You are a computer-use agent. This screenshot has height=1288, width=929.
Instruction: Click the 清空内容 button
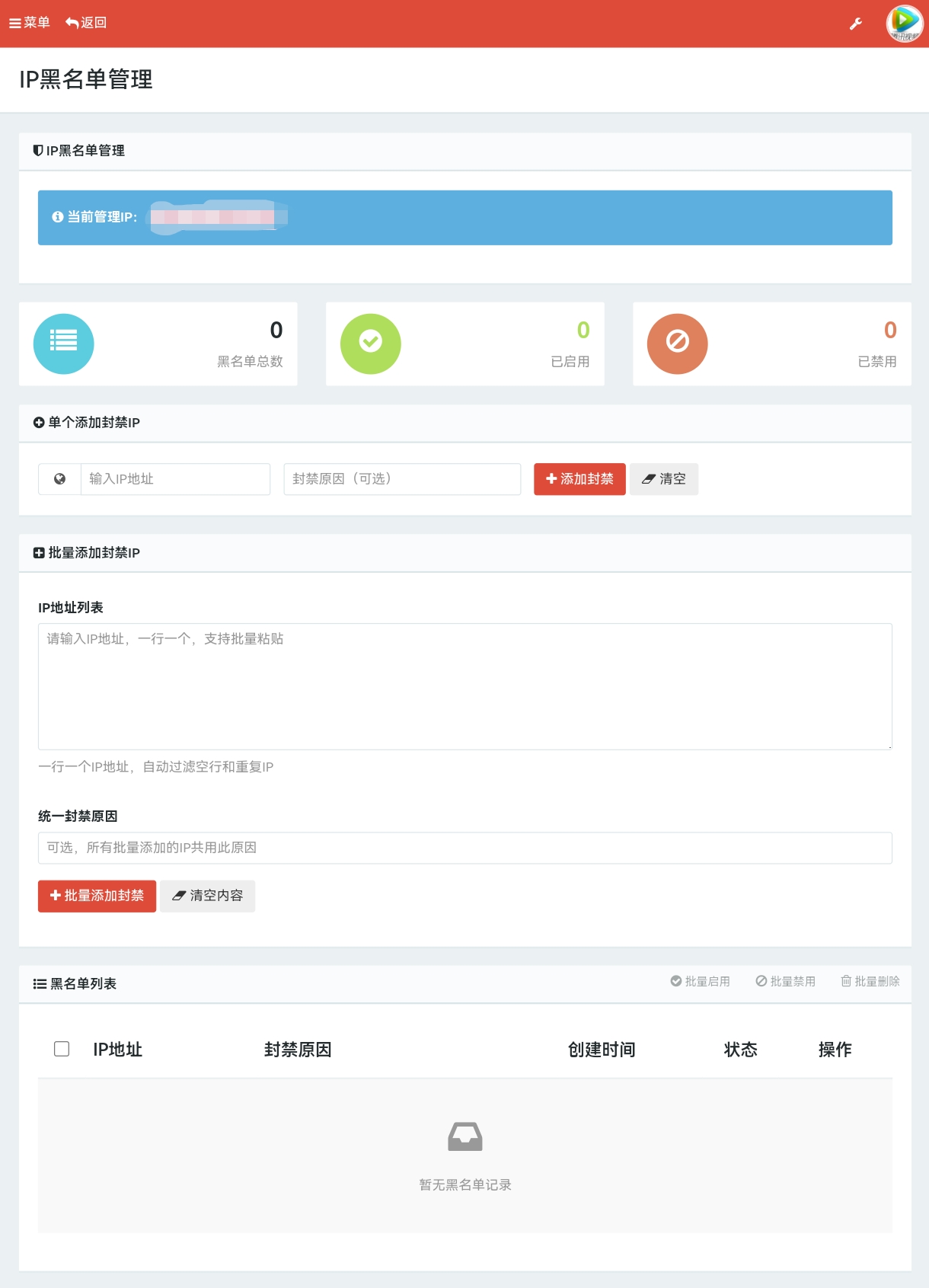207,896
